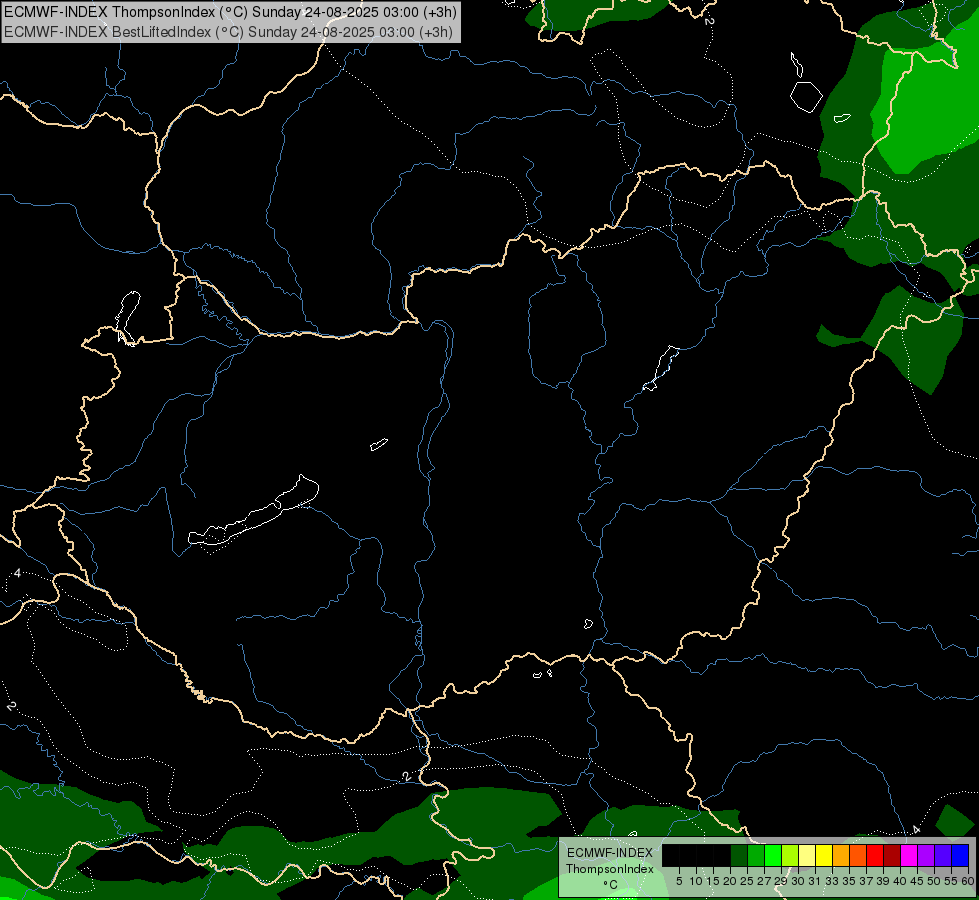Click the '10' tick label in legend
The width and height of the screenshot is (979, 900).
[x=696, y=881]
